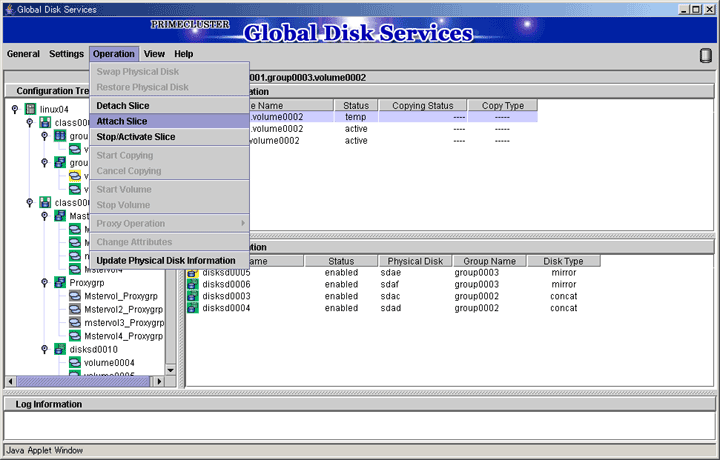
Task: Close the Operation menu
Action: click(114, 54)
